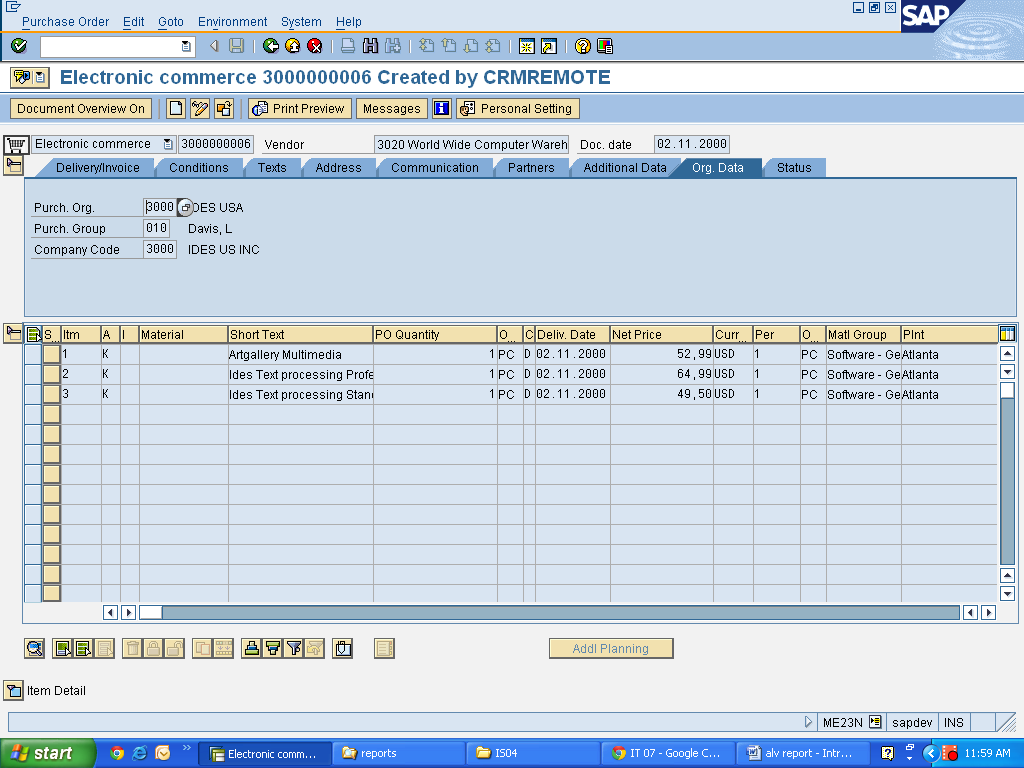The image size is (1024, 768).
Task: Select the sort ascending icon below the item grid
Action: (x=252, y=648)
